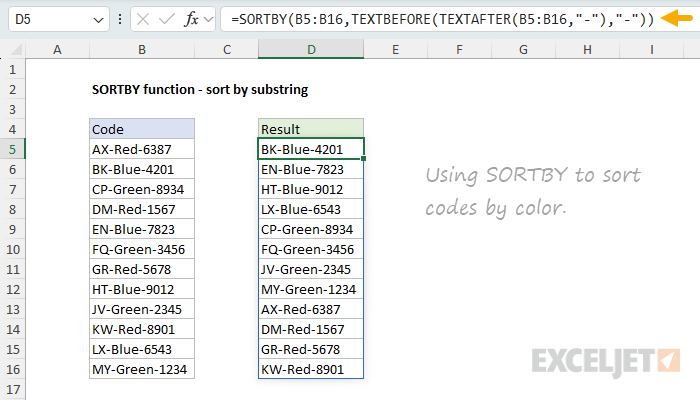Image resolution: width=700 pixels, height=400 pixels.
Task: Click the 'Result' header cell
Action: tap(311, 129)
